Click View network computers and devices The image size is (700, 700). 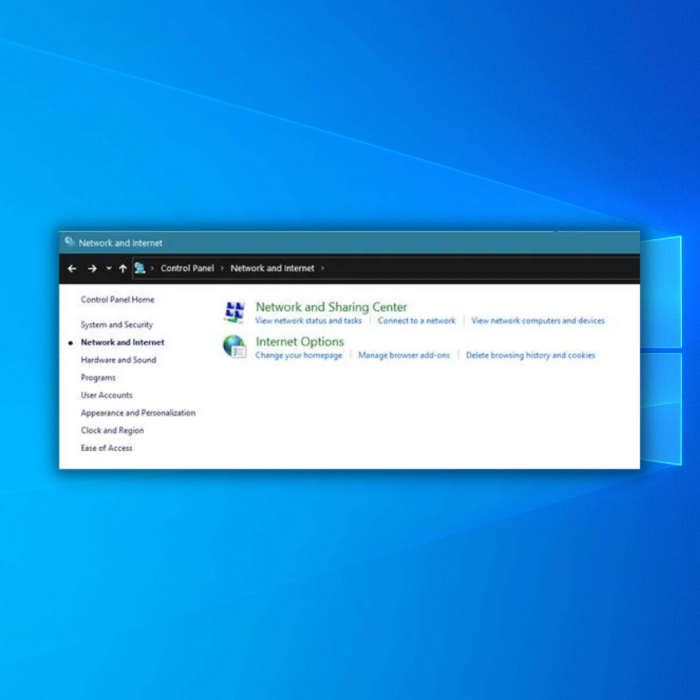538,321
